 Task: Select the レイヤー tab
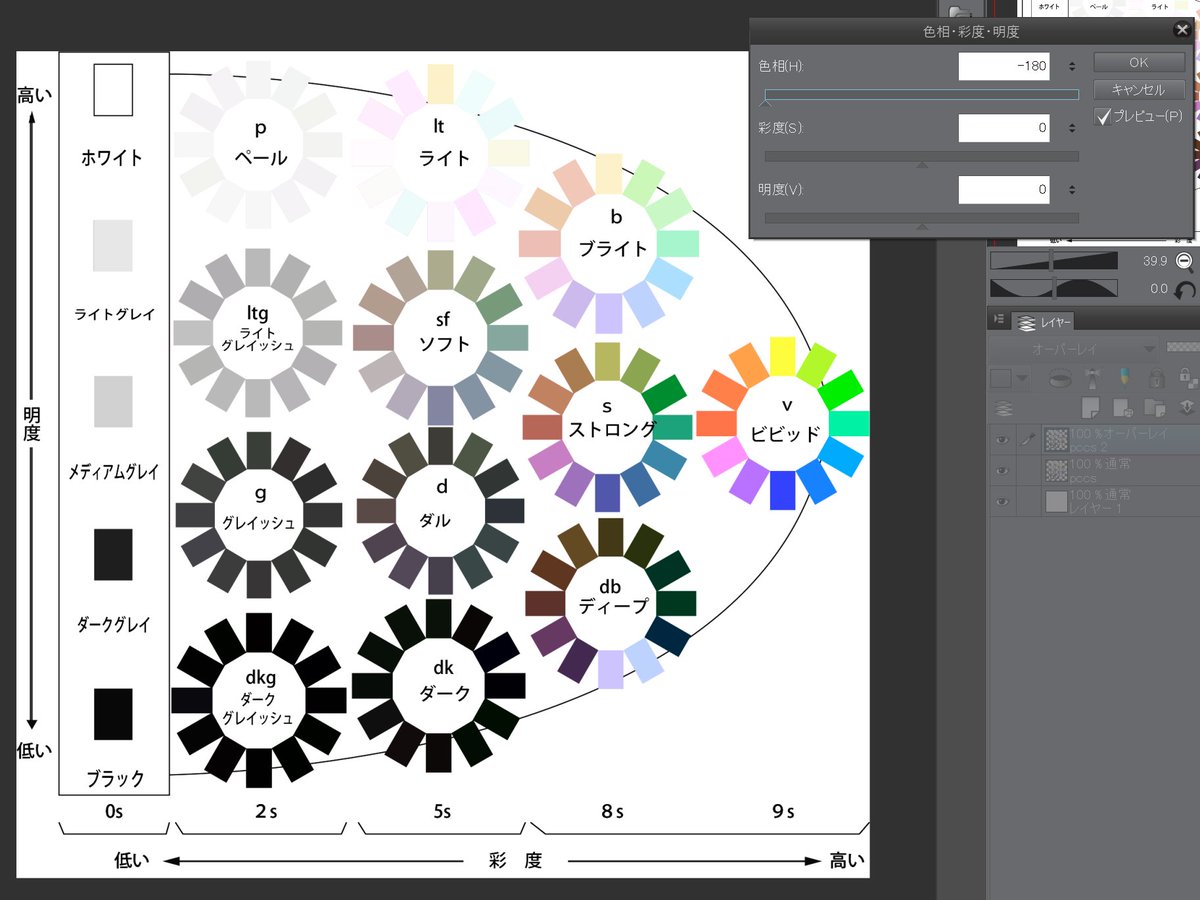(1042, 321)
